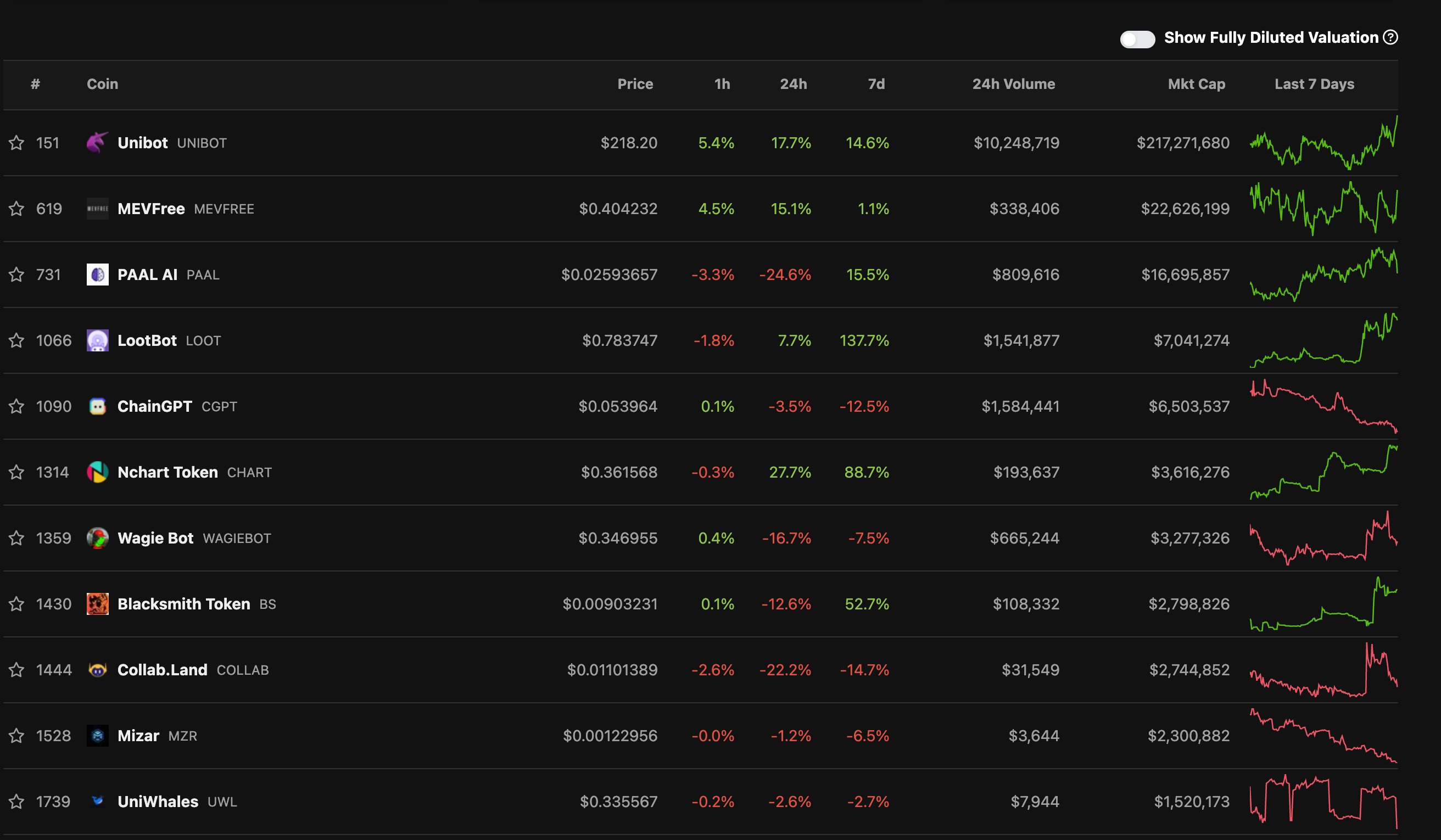This screenshot has height=840, width=1441.
Task: Click the Fully Diluted Valuation help icon
Action: (1390, 37)
